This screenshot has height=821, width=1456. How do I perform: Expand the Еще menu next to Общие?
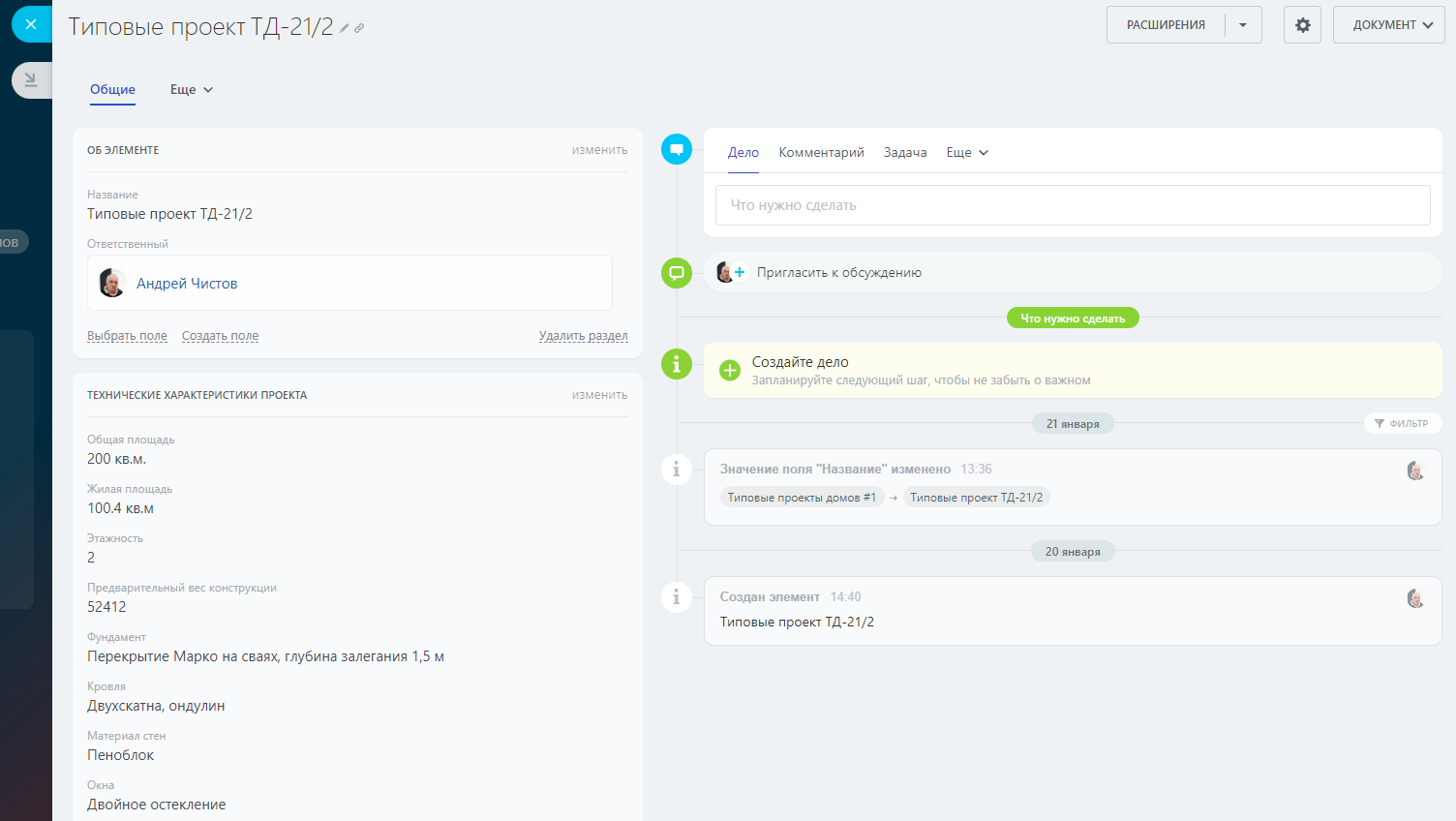(192, 90)
